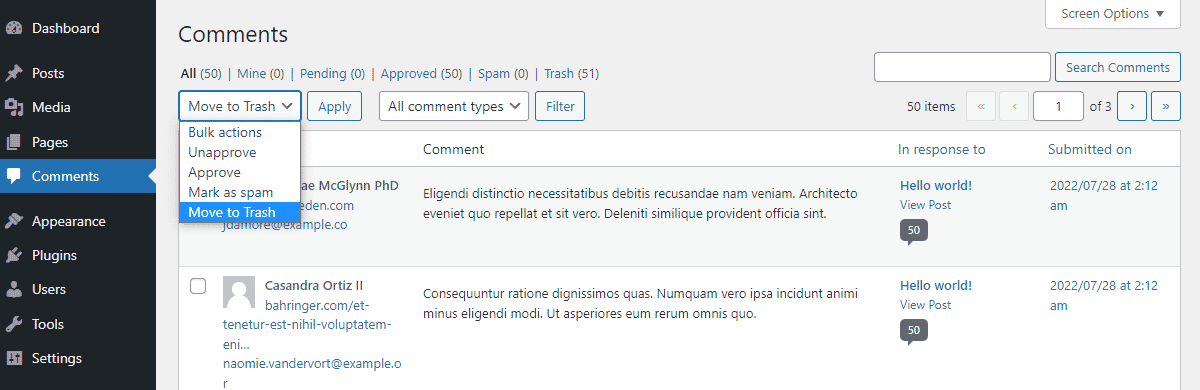Open the Trash (51) filter link

tap(571, 74)
